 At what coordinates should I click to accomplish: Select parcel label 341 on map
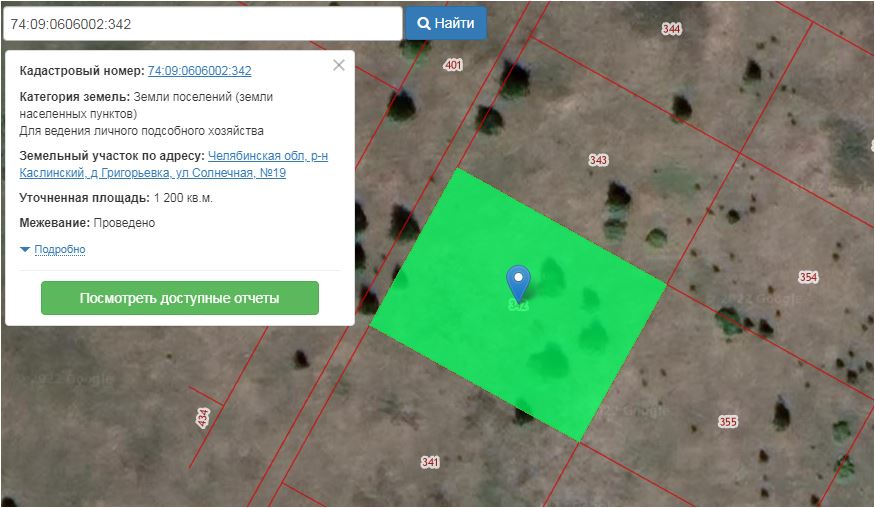tap(430, 462)
